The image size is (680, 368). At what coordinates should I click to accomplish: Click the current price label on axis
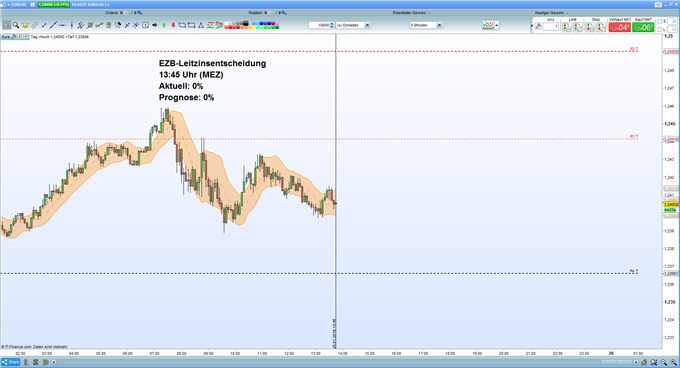[x=671, y=204]
